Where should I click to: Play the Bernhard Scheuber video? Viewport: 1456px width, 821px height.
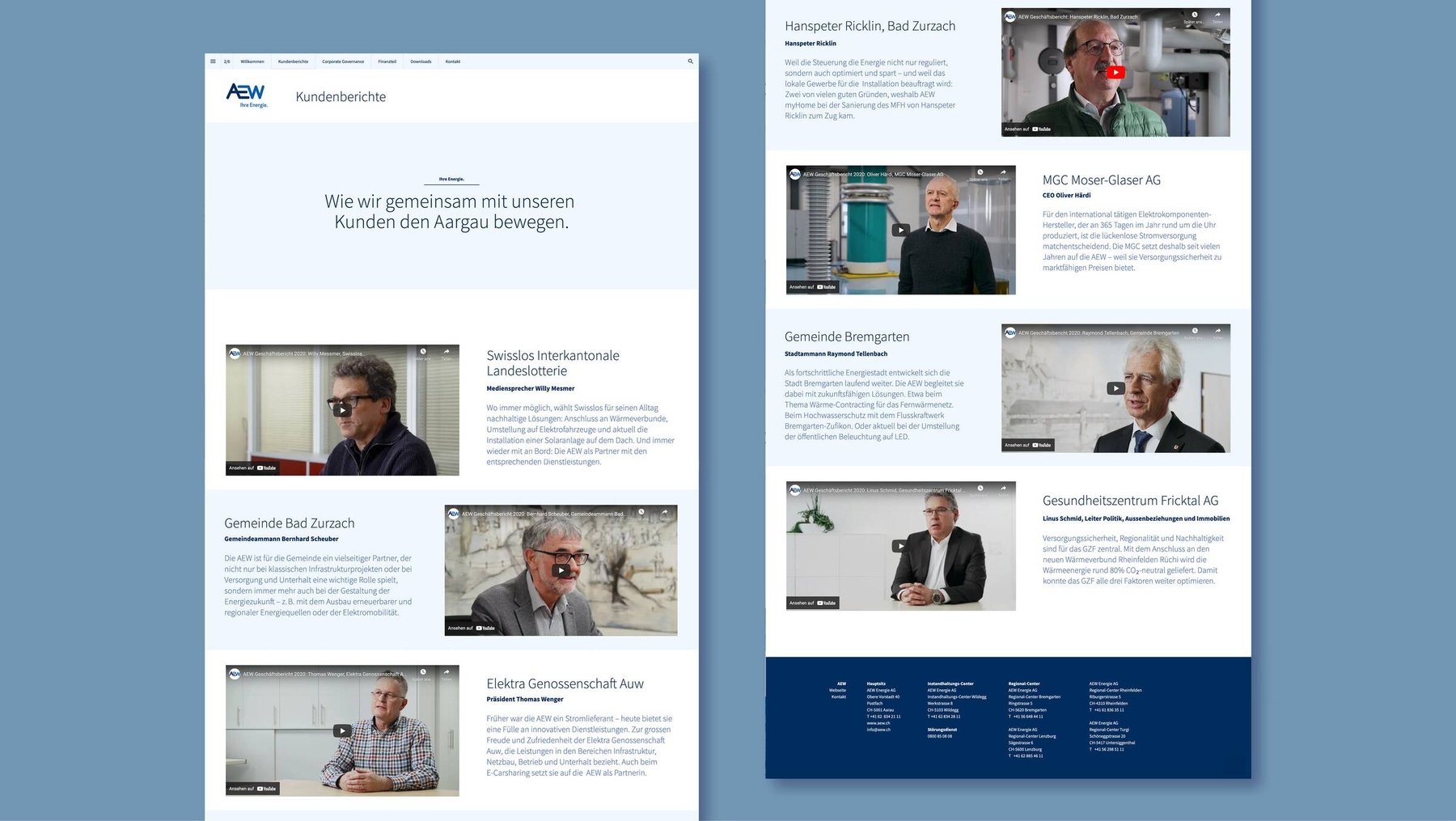pos(561,570)
